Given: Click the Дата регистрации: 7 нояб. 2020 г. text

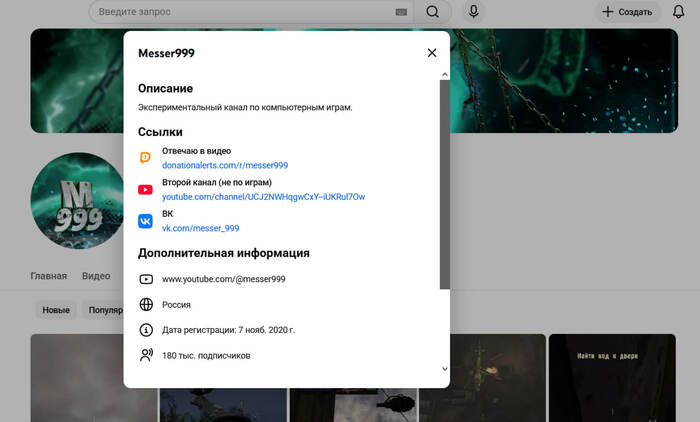Looking at the screenshot, I should click(228, 330).
